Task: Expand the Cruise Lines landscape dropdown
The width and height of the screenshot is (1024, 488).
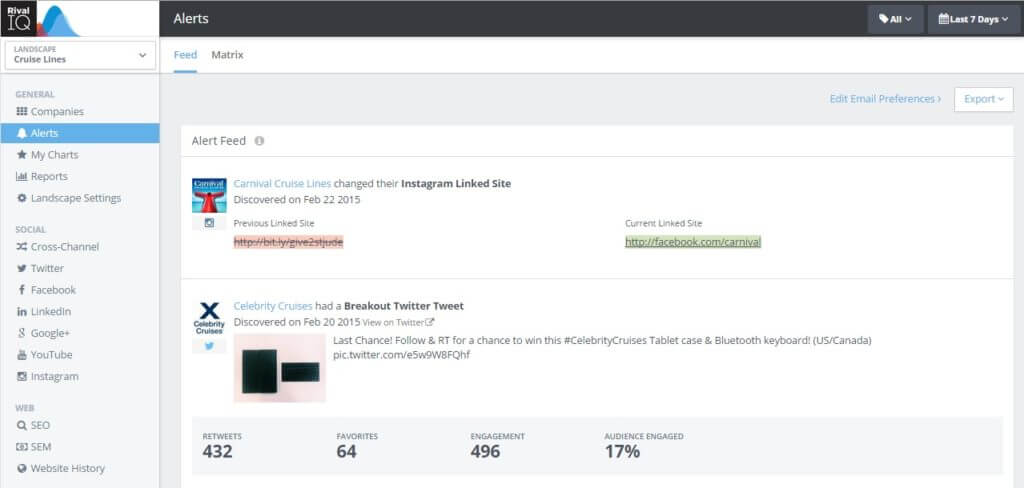Action: [80, 54]
